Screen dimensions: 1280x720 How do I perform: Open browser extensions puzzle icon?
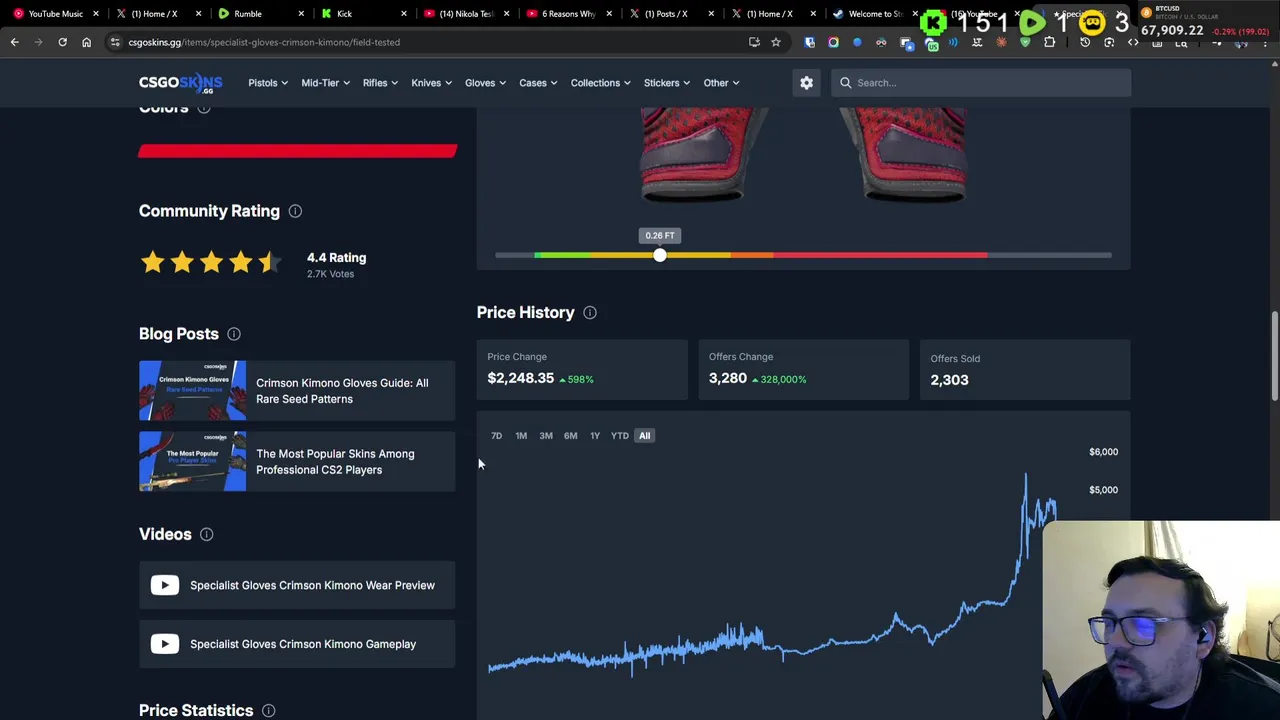(1049, 42)
